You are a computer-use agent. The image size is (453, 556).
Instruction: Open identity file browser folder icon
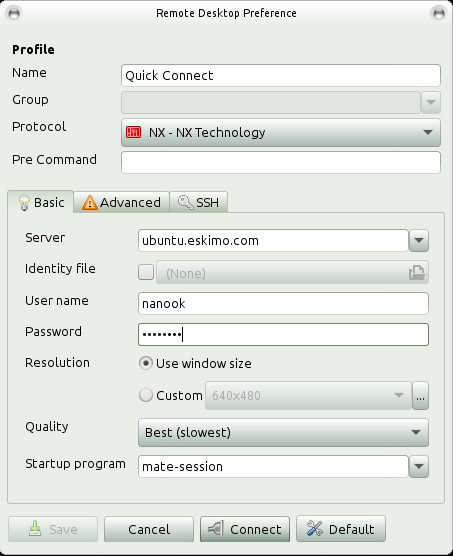coord(416,273)
